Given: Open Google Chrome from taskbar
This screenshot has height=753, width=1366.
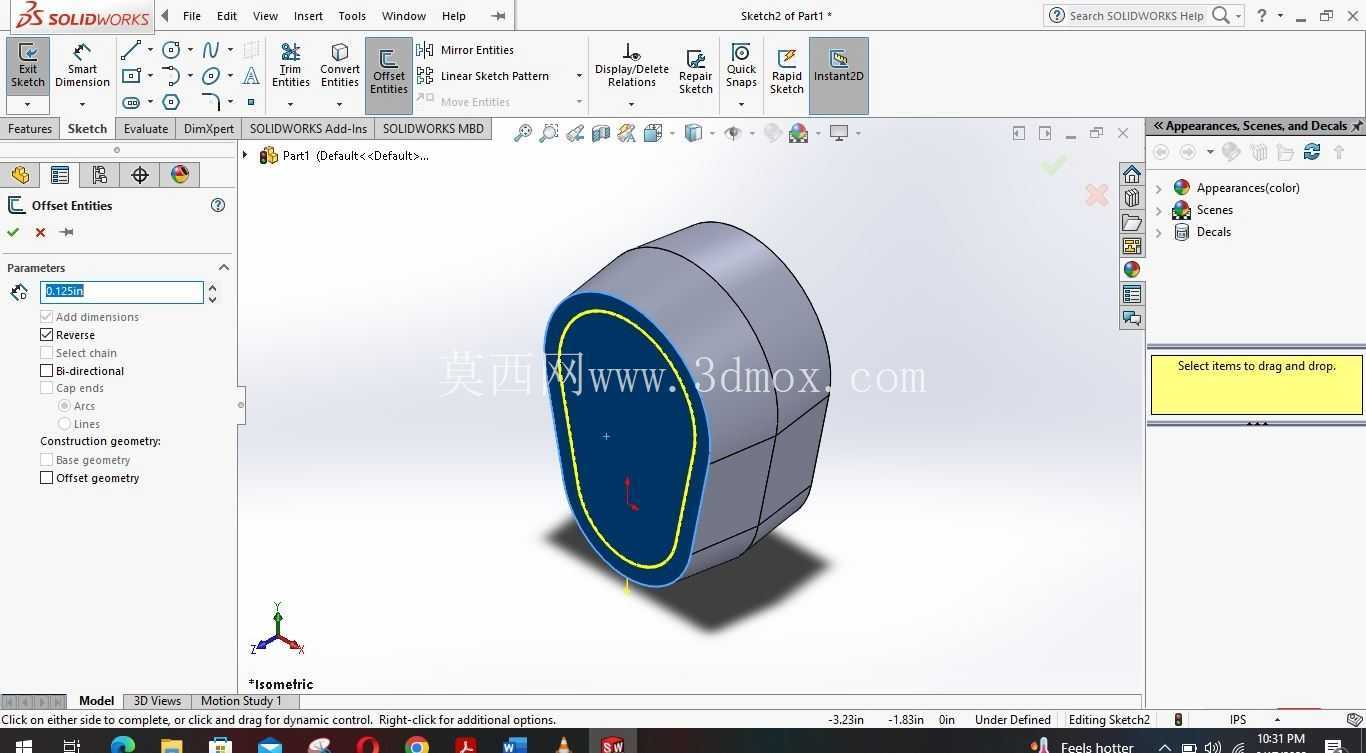Looking at the screenshot, I should pyautogui.click(x=416, y=745).
